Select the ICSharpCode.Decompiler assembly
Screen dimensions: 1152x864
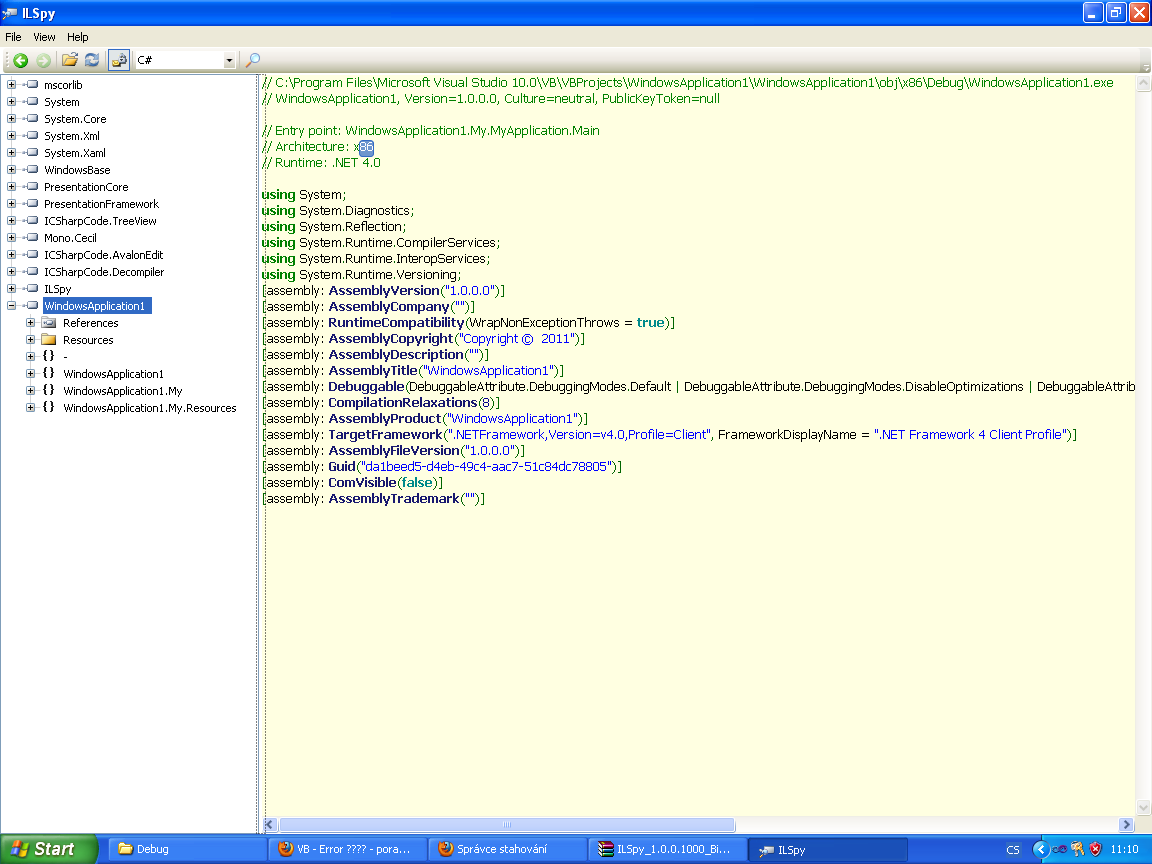tap(103, 272)
